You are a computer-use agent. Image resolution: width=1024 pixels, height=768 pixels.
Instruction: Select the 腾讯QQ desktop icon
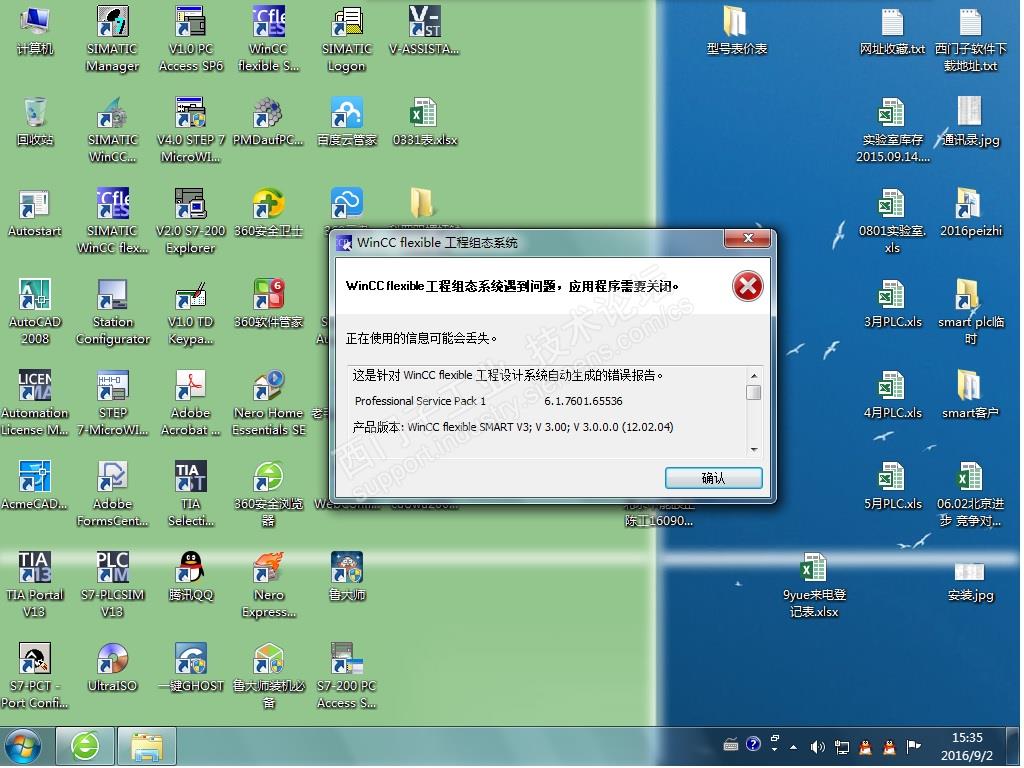pyautogui.click(x=191, y=577)
